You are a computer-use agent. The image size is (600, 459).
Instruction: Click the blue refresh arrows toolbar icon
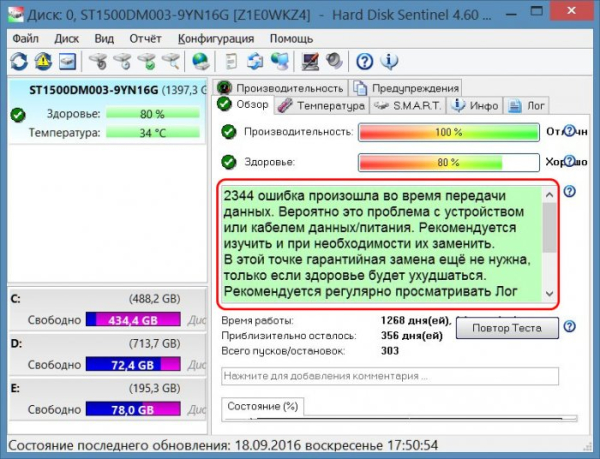coord(20,62)
